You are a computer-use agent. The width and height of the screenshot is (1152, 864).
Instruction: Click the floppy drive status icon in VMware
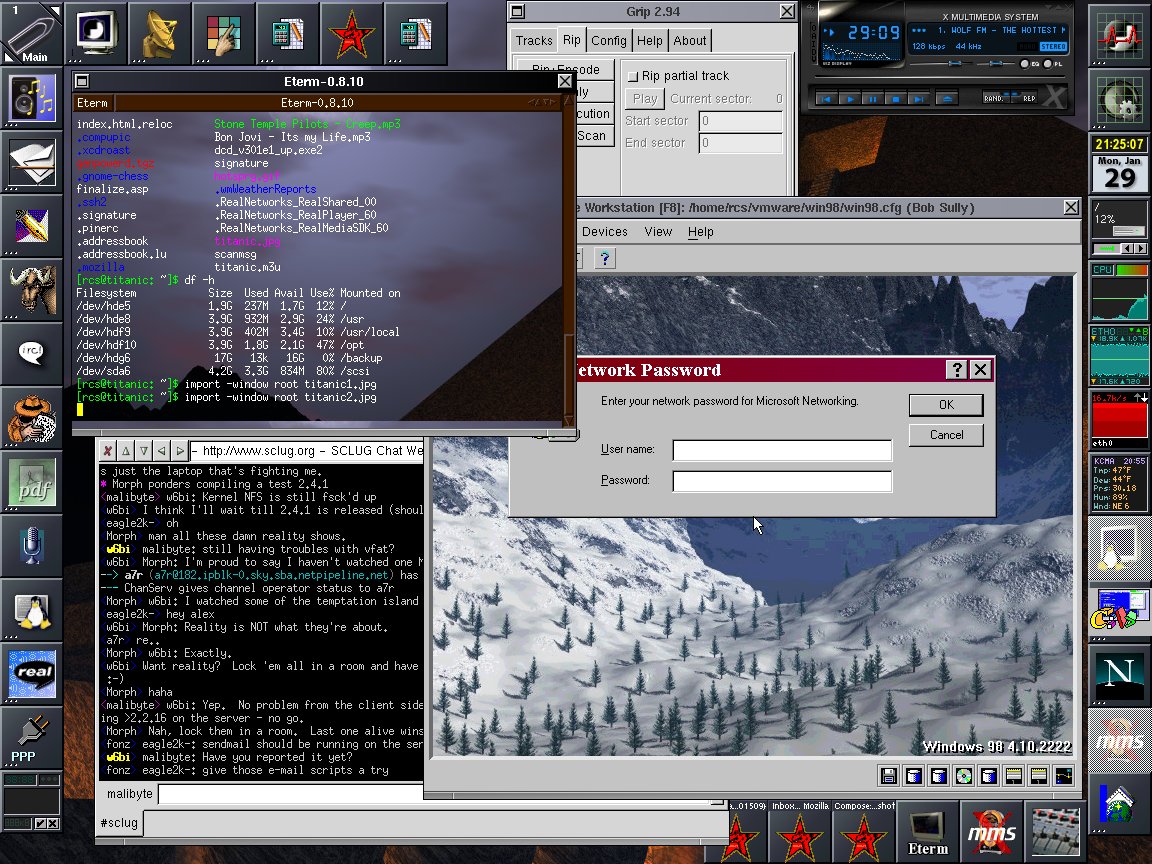[889, 775]
